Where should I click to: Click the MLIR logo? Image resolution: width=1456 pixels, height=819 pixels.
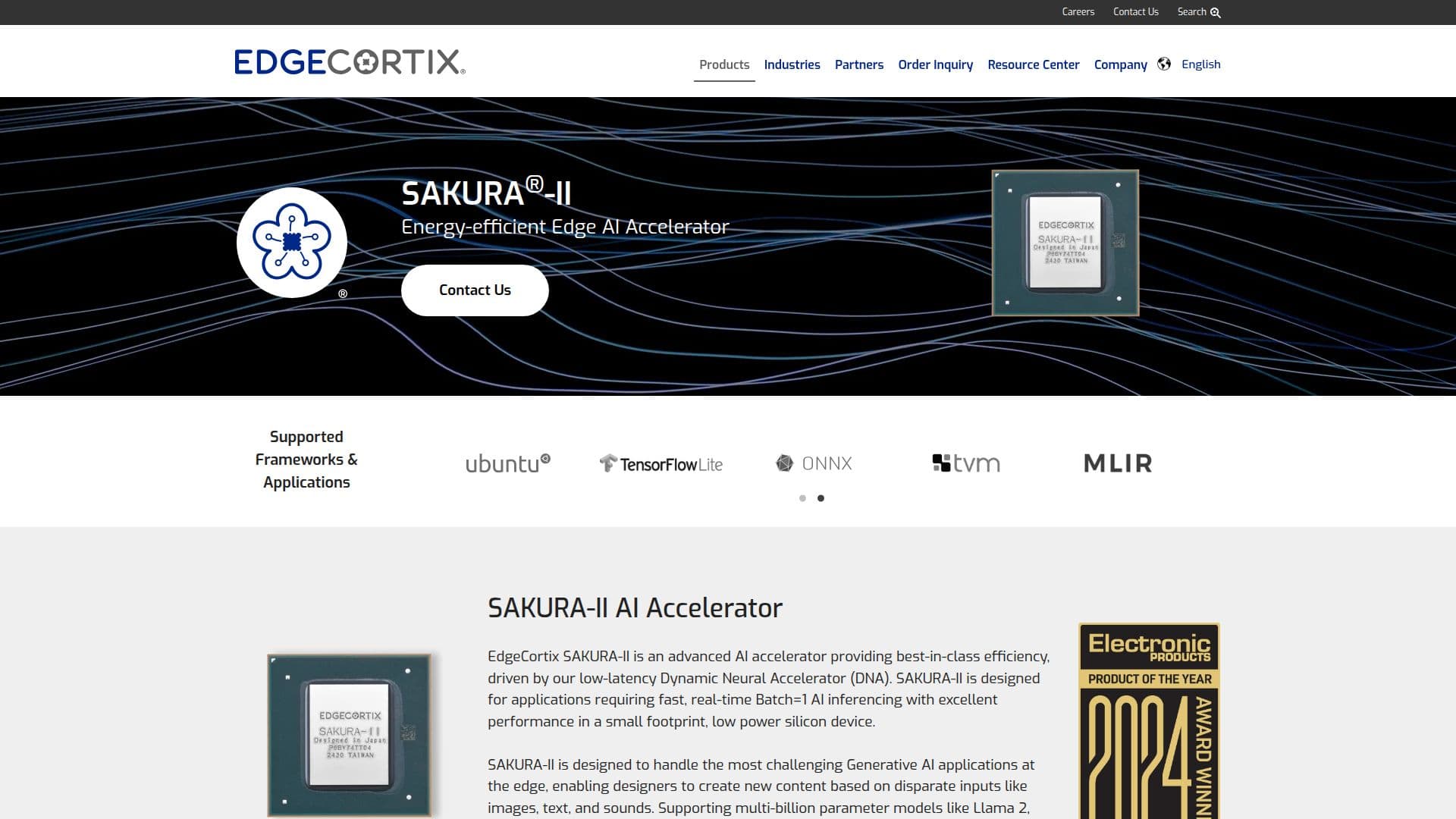coord(1118,463)
